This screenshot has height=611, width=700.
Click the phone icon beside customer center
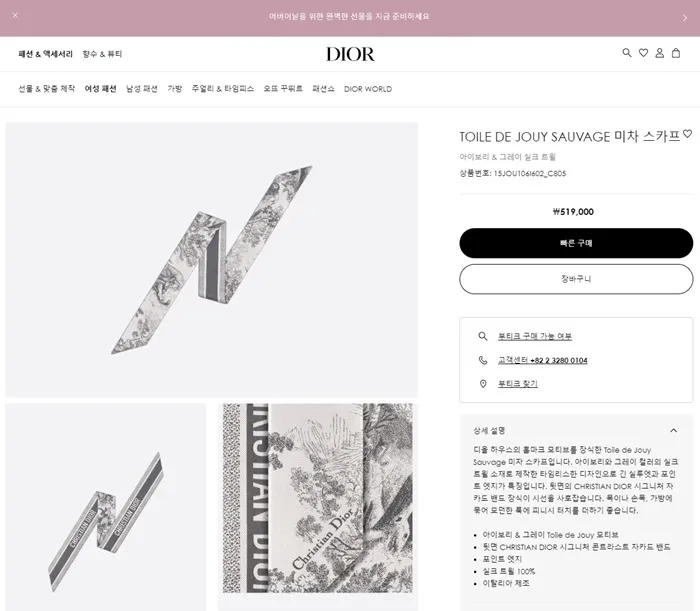tap(483, 360)
